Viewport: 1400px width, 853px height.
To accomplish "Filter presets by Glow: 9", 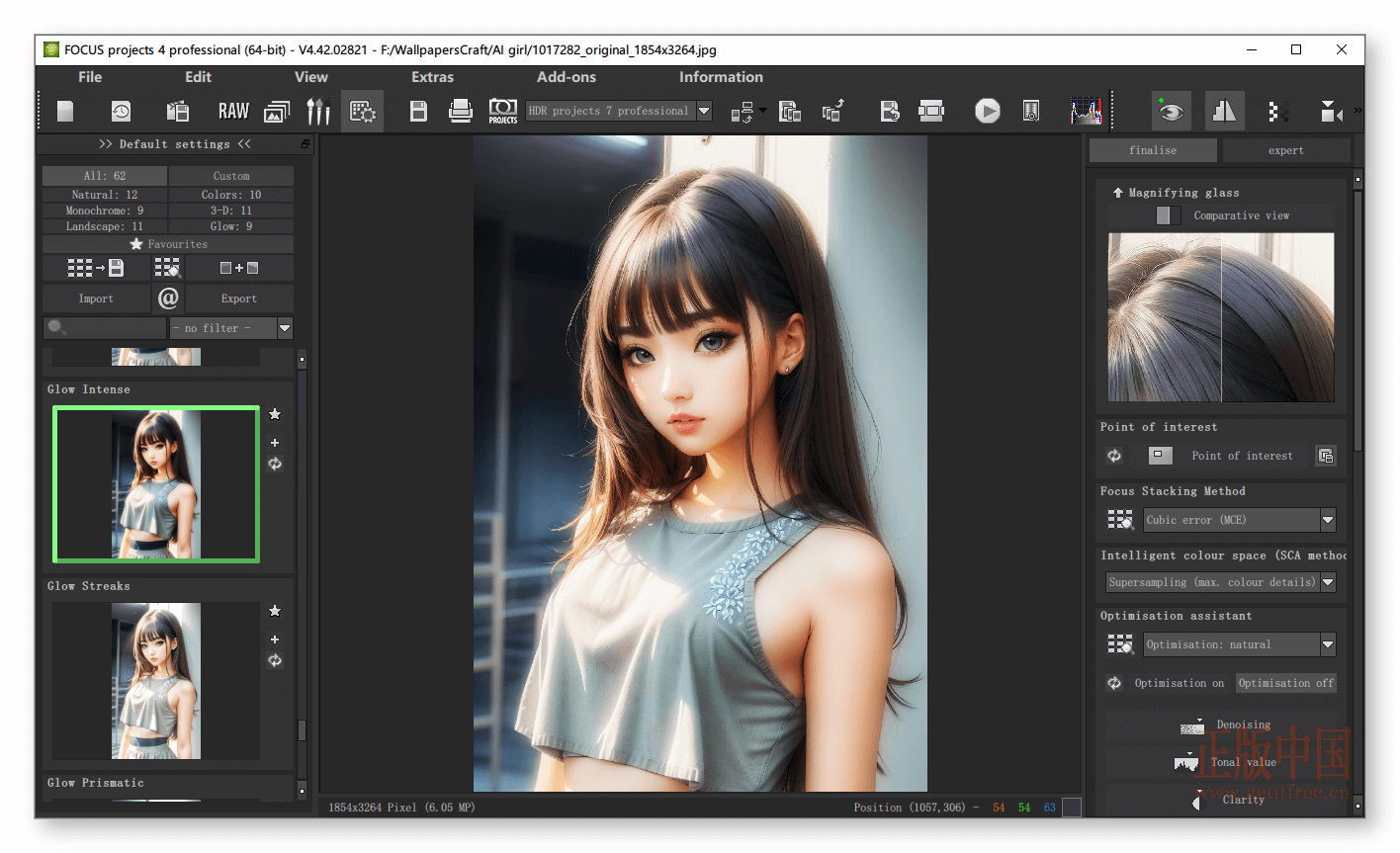I will pos(231,226).
